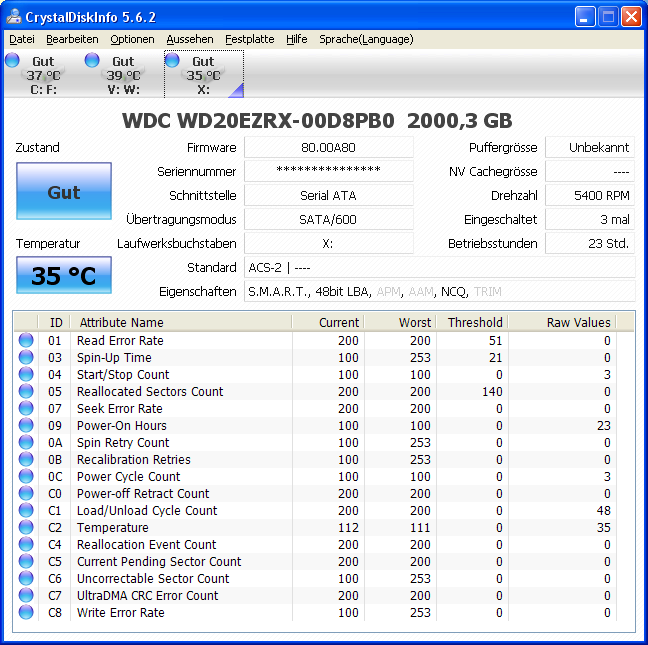Click the 3 mal Eingeschaltet value
Image resolution: width=648 pixels, height=645 pixels.
click(x=590, y=219)
